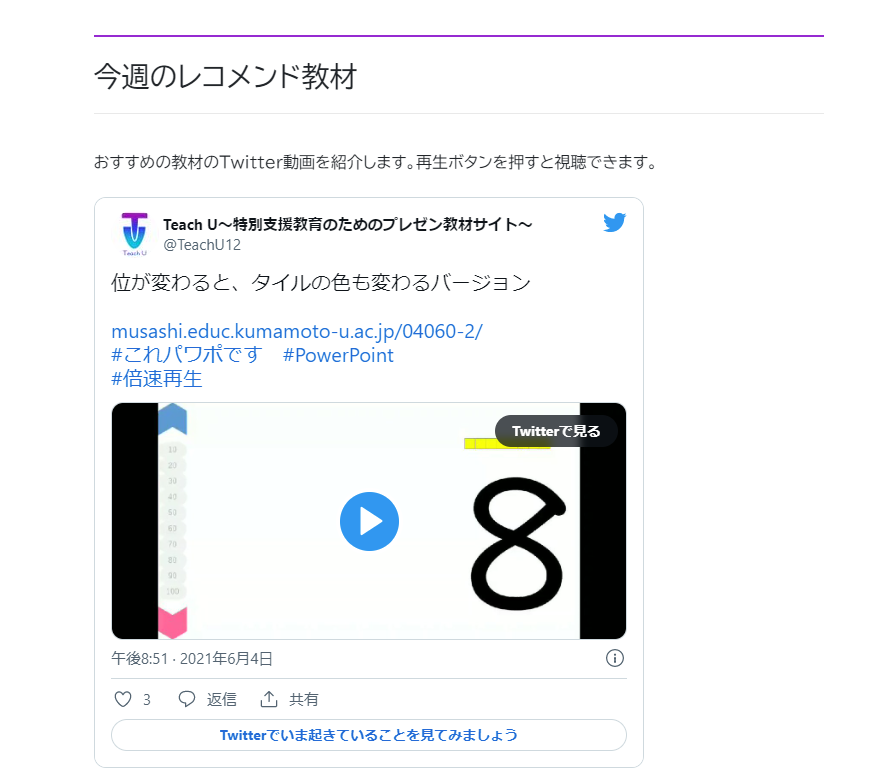Open the #PowerPoint hashtag

point(338,355)
